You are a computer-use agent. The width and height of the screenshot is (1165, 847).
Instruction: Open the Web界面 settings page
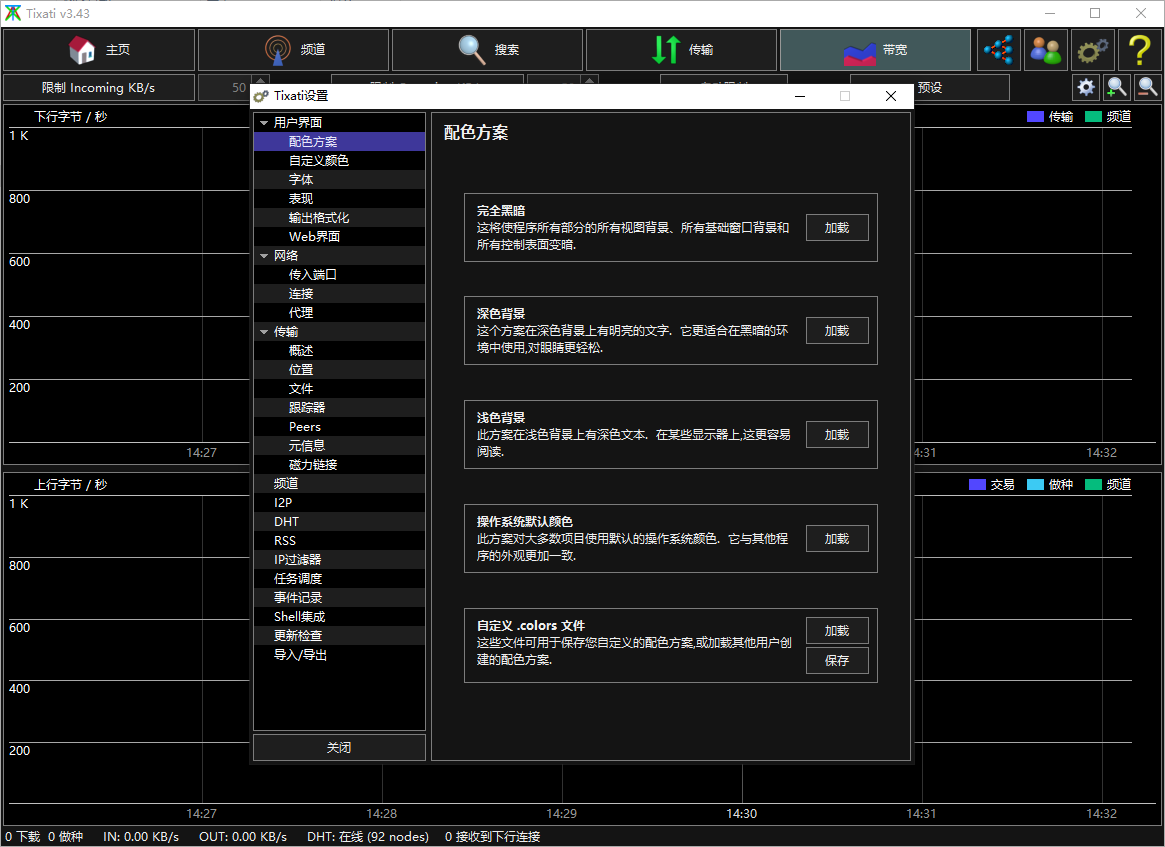click(x=340, y=236)
